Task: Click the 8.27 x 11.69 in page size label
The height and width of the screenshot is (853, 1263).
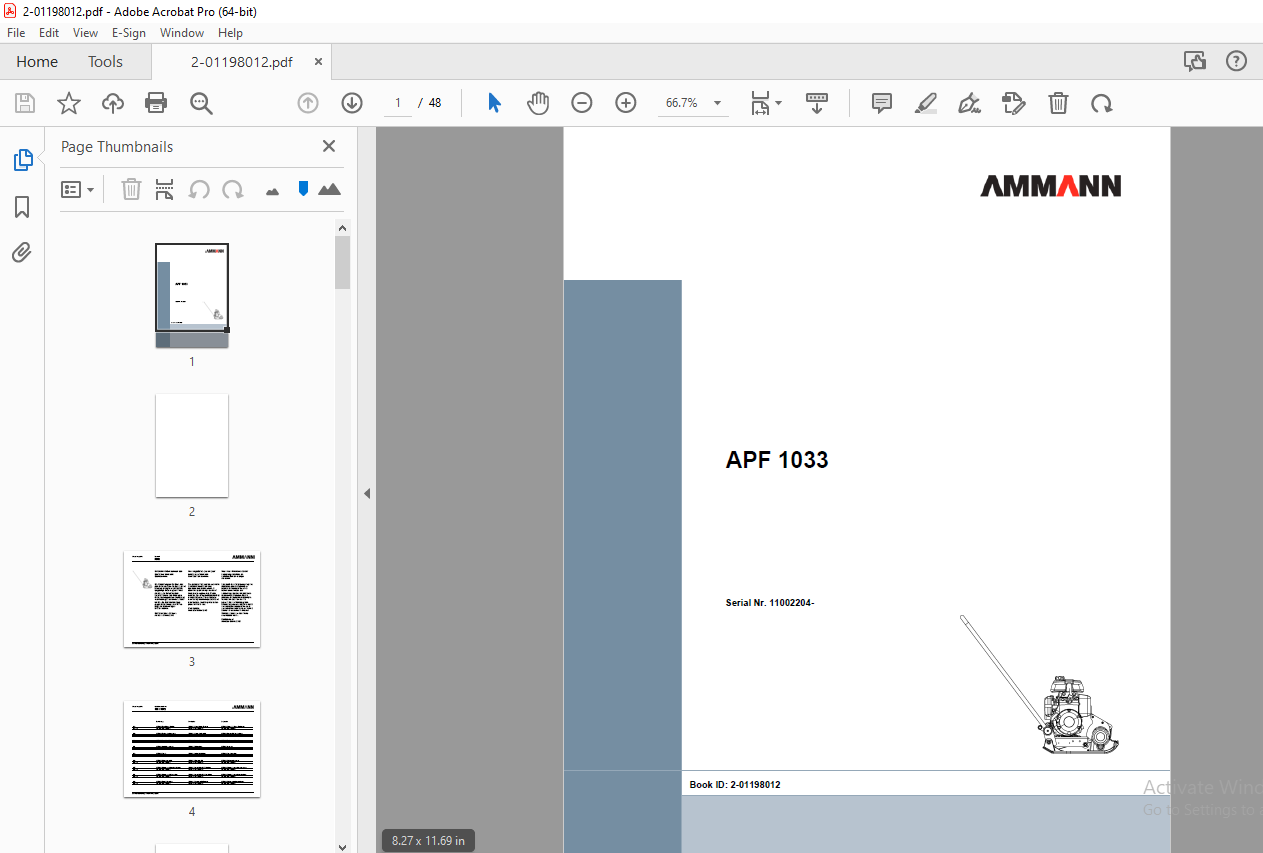Action: pyautogui.click(x=428, y=841)
